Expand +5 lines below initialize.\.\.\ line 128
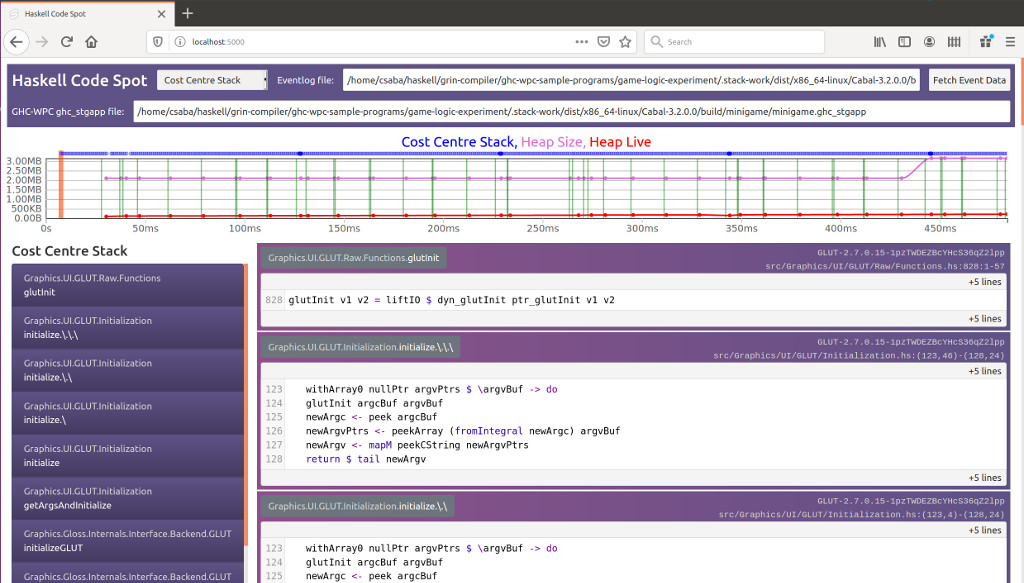1024x583 pixels. [984, 477]
